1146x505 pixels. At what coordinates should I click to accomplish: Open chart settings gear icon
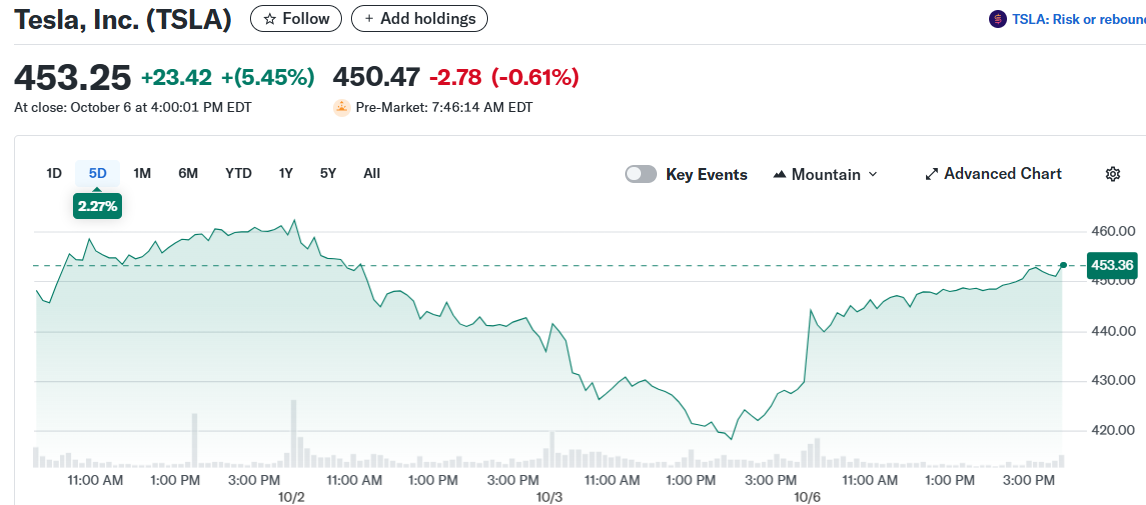point(1112,174)
